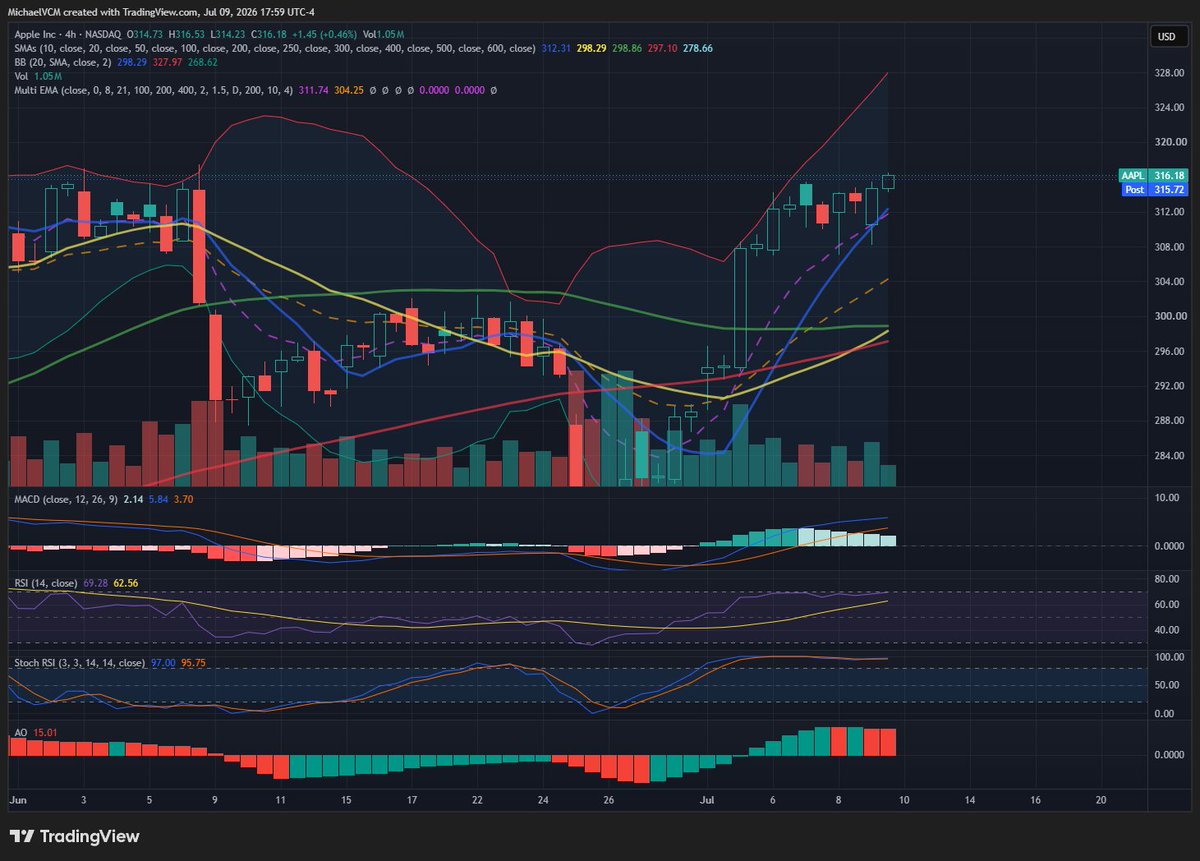Click the Stoch RSI pane 100.00 axis label
This screenshot has height=861, width=1200.
click(1170, 657)
